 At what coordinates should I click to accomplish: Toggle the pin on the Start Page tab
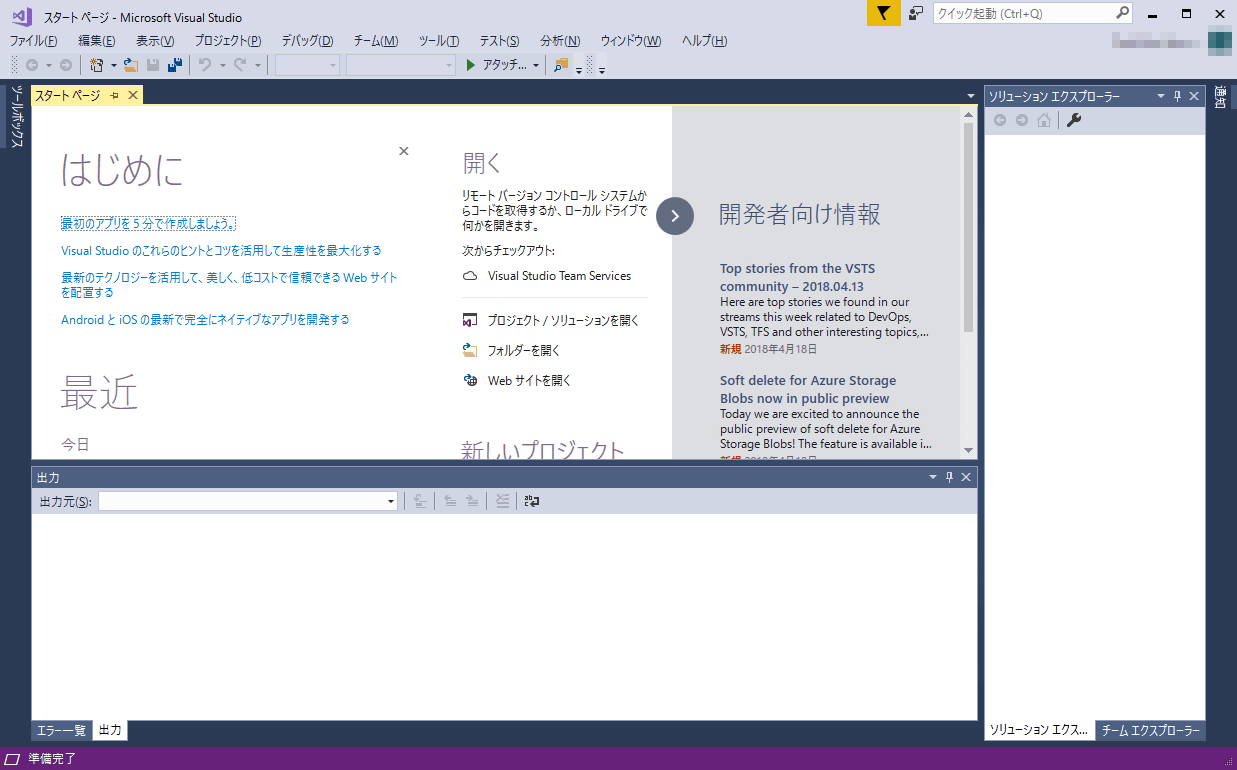tap(115, 95)
